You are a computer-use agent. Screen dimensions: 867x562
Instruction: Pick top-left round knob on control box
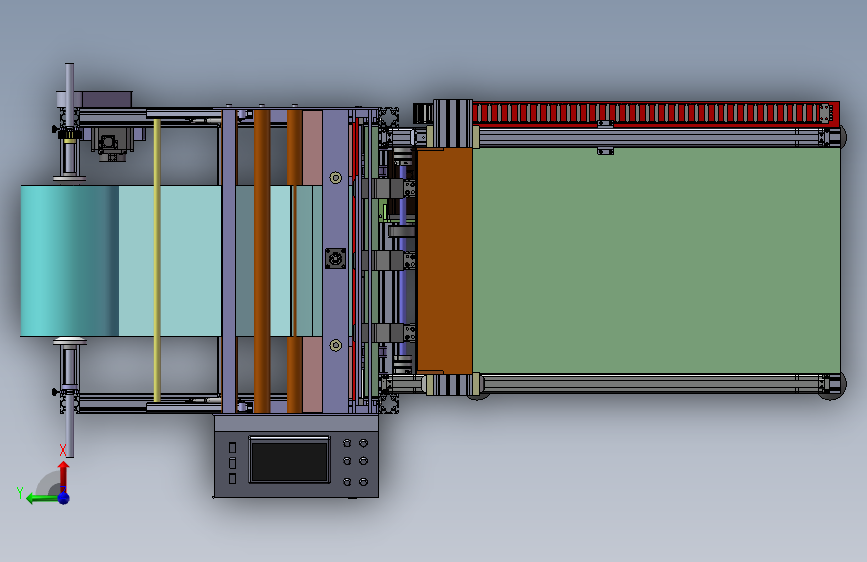point(347,443)
